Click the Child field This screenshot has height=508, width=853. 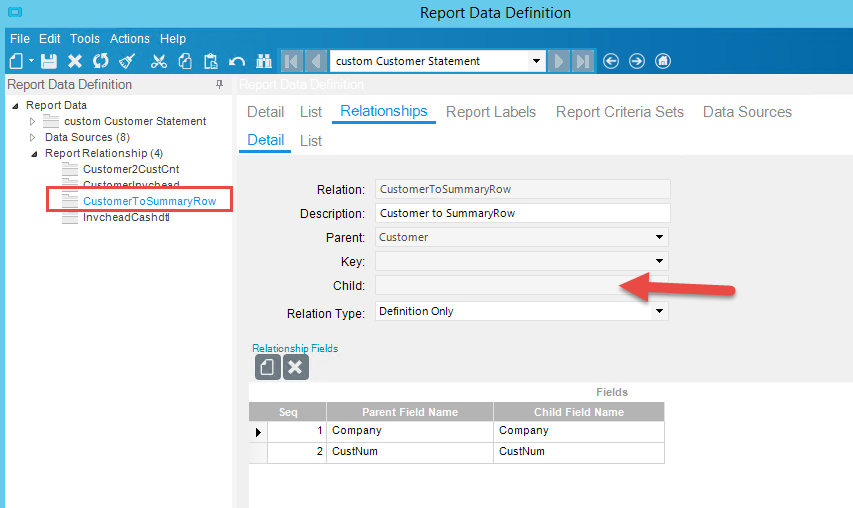coord(522,285)
